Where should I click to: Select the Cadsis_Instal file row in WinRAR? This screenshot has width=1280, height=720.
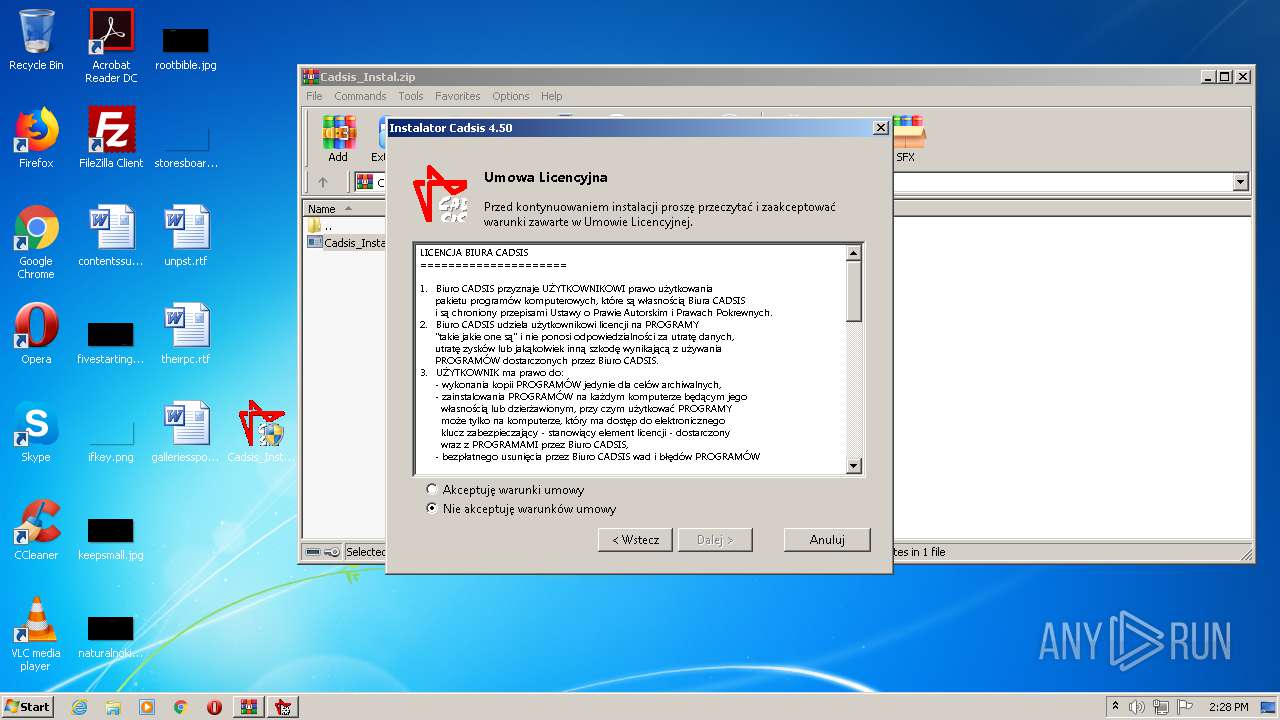coord(346,242)
